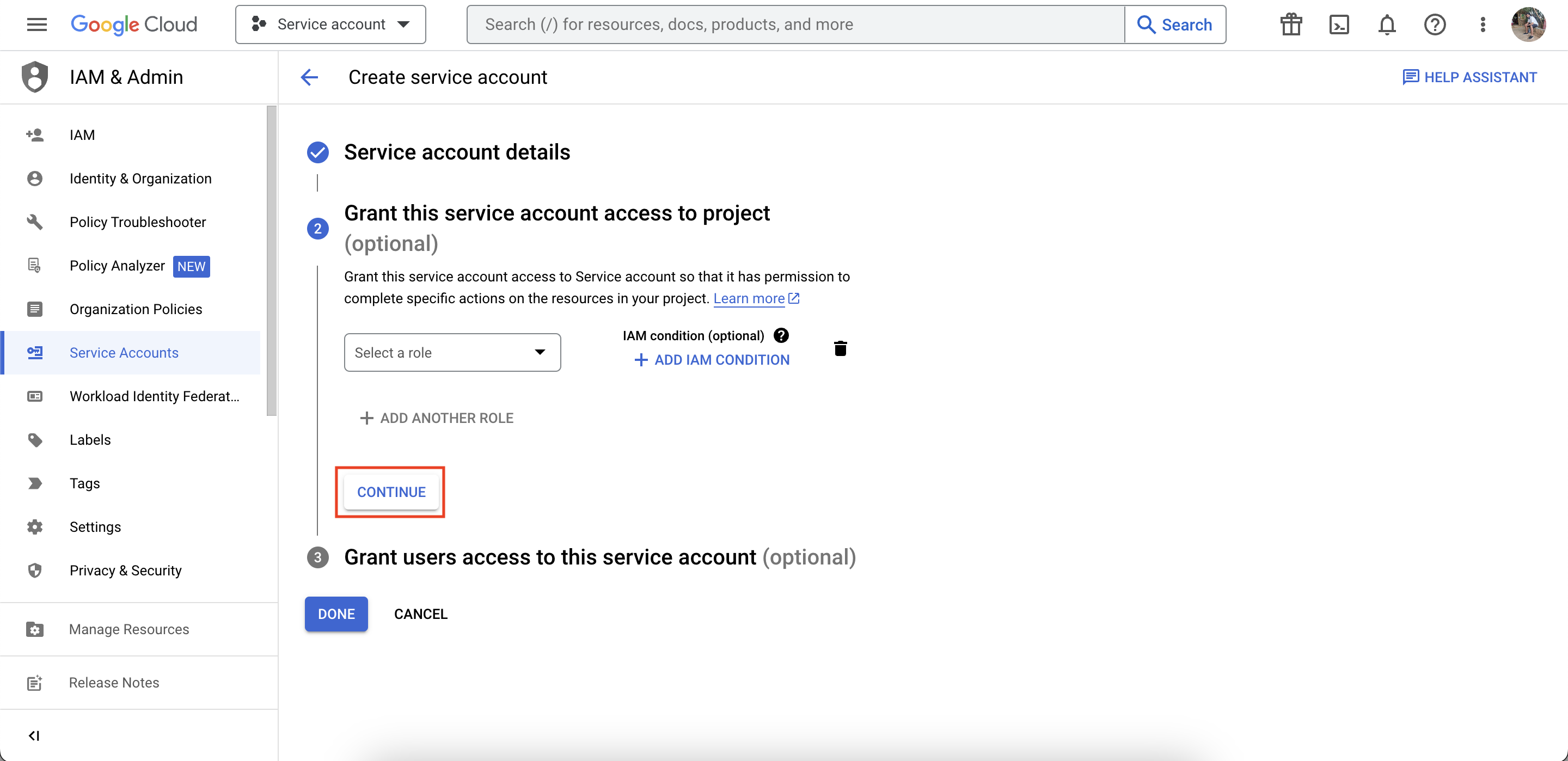The height and width of the screenshot is (761, 1568).
Task: Collapse the sidebar with the chevron icon
Action: point(34,735)
